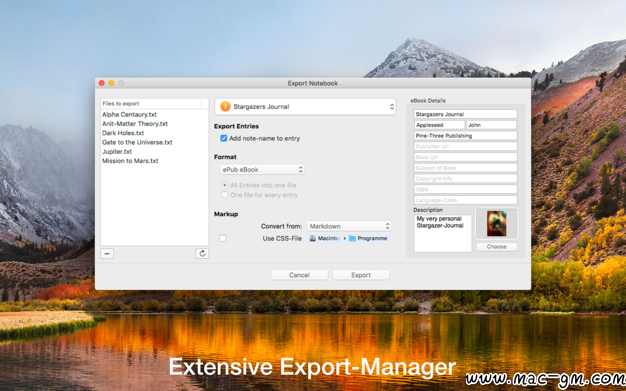626x391 pixels.
Task: Choose One file for every entry option
Action: [225, 195]
